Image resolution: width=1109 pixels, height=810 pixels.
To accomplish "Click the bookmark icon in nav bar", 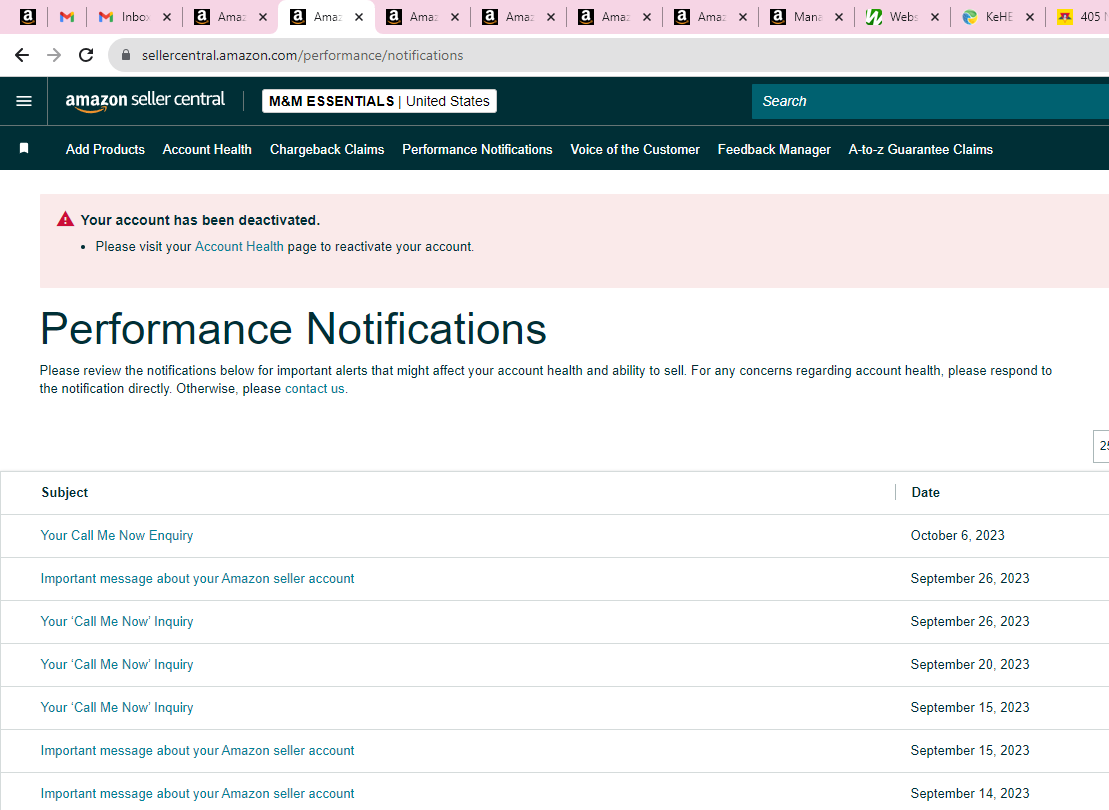I will pos(24,148).
